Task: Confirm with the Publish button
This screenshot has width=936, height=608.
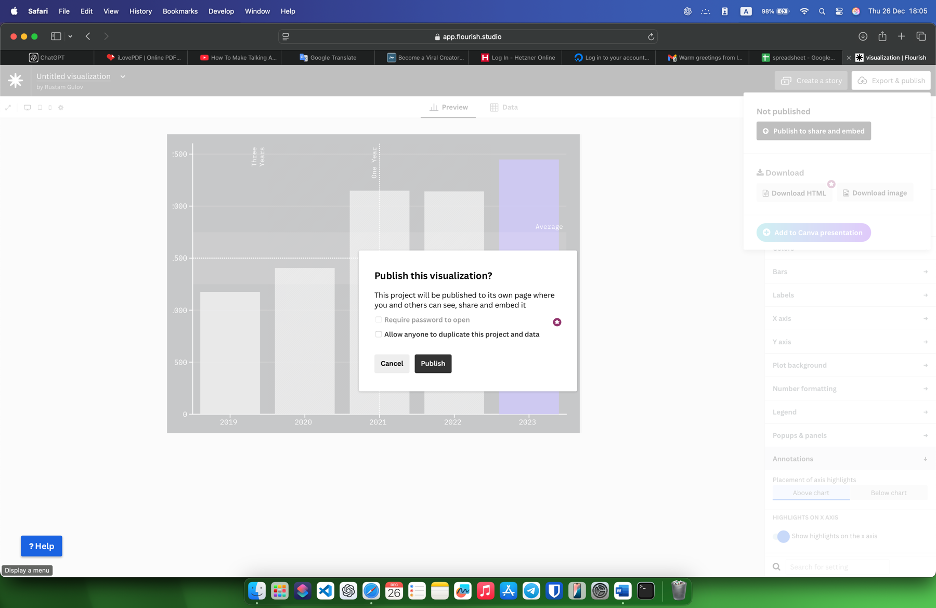Action: 433,363
